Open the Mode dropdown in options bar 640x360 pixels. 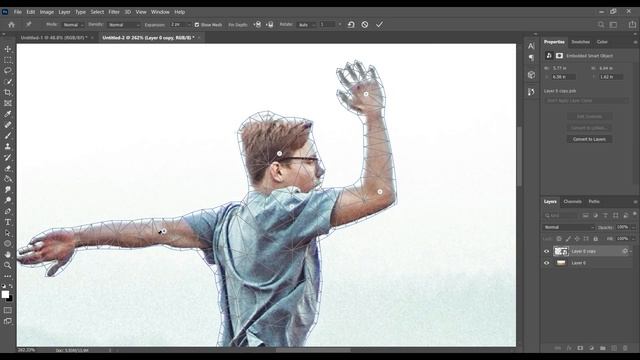(73, 25)
